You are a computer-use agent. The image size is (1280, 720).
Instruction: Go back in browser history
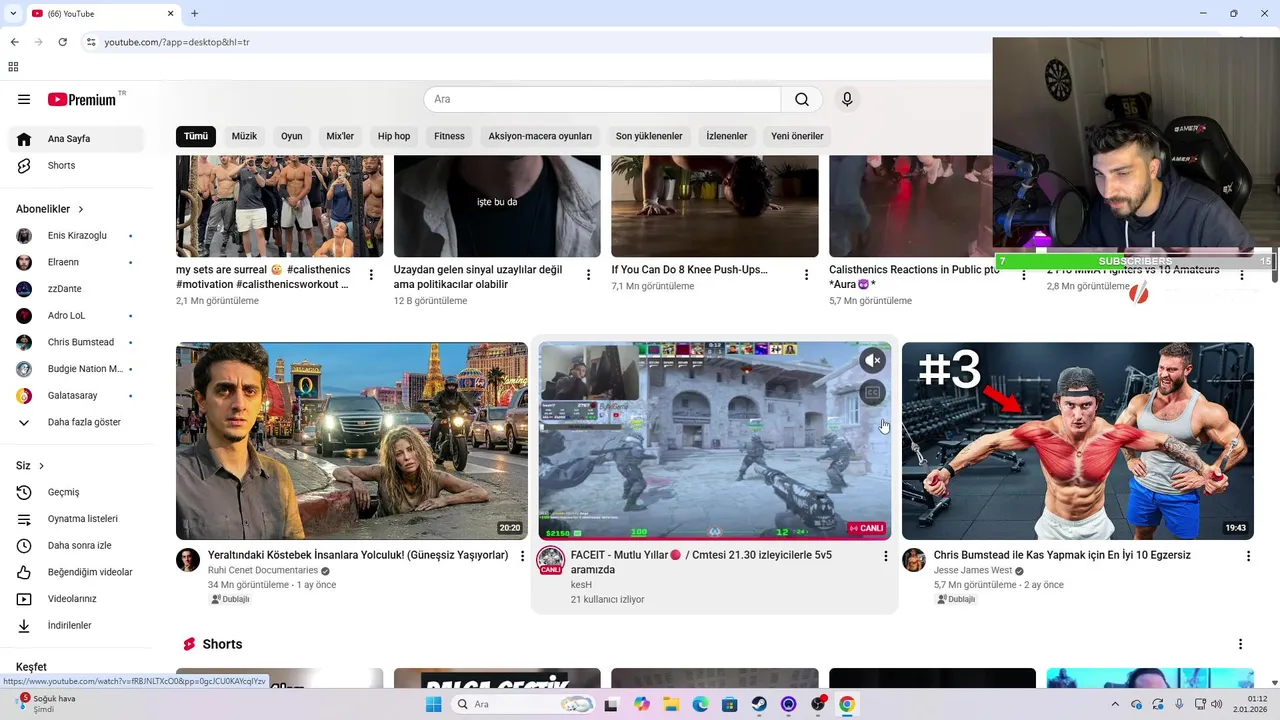14,42
